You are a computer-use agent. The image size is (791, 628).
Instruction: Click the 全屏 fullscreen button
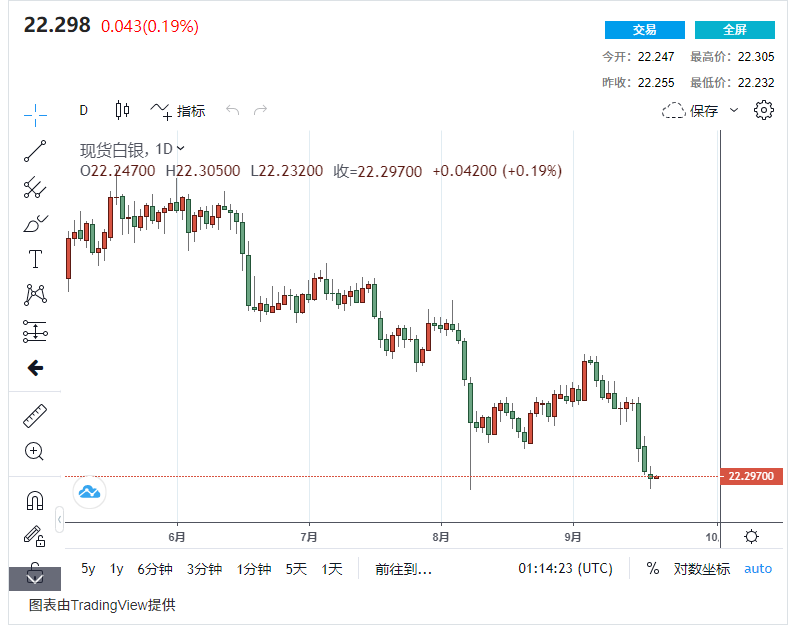[x=734, y=30]
